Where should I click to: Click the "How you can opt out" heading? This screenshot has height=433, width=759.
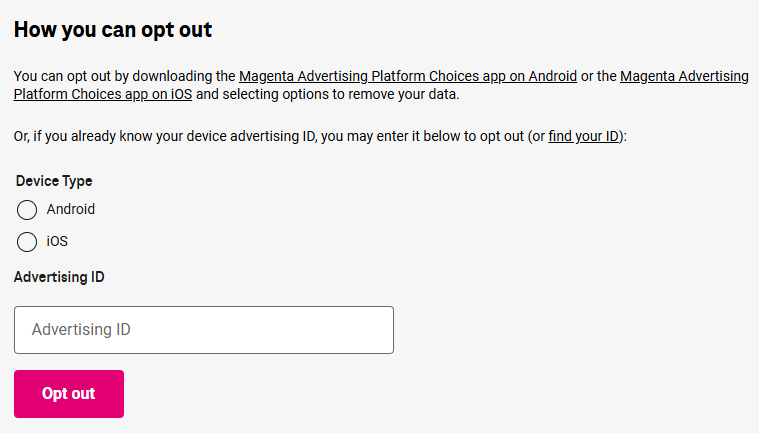coord(113,30)
